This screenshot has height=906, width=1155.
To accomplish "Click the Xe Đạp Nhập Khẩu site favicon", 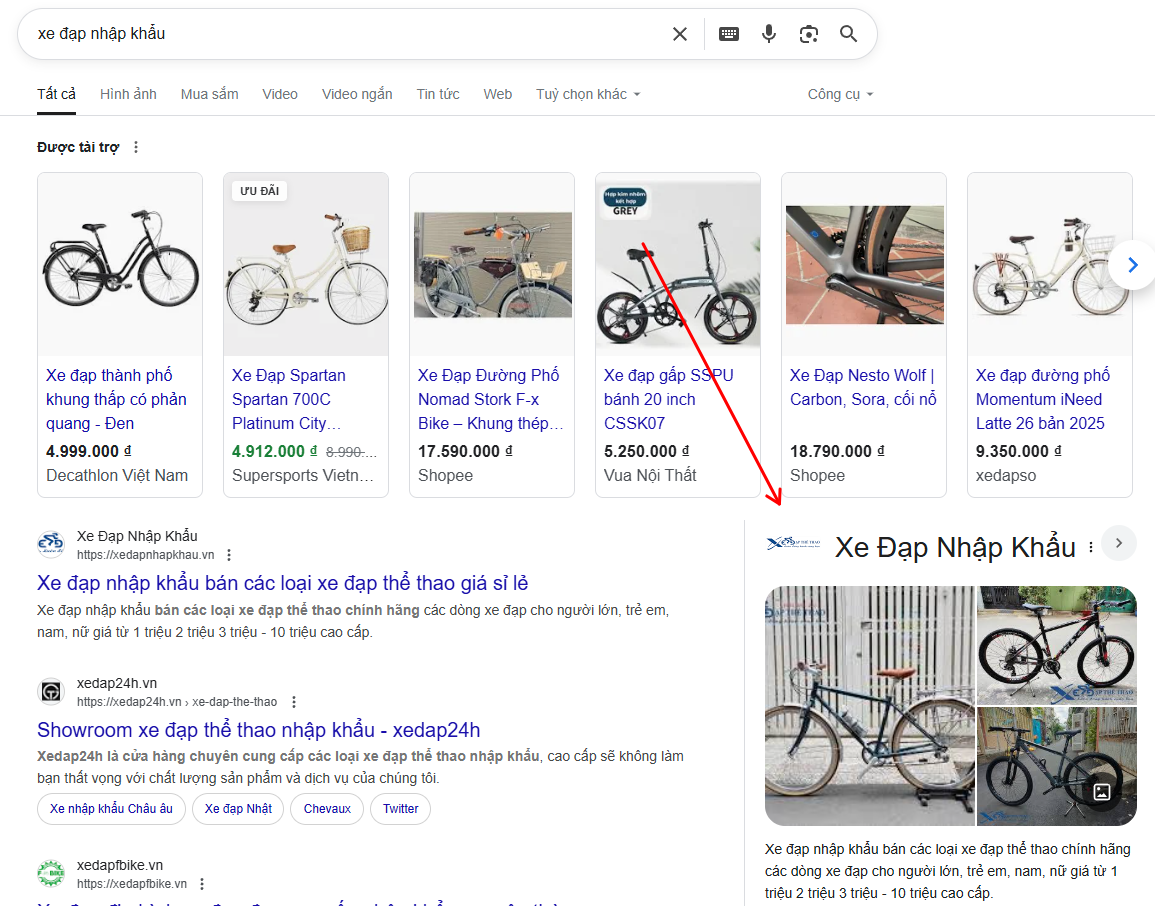I will point(51,545).
